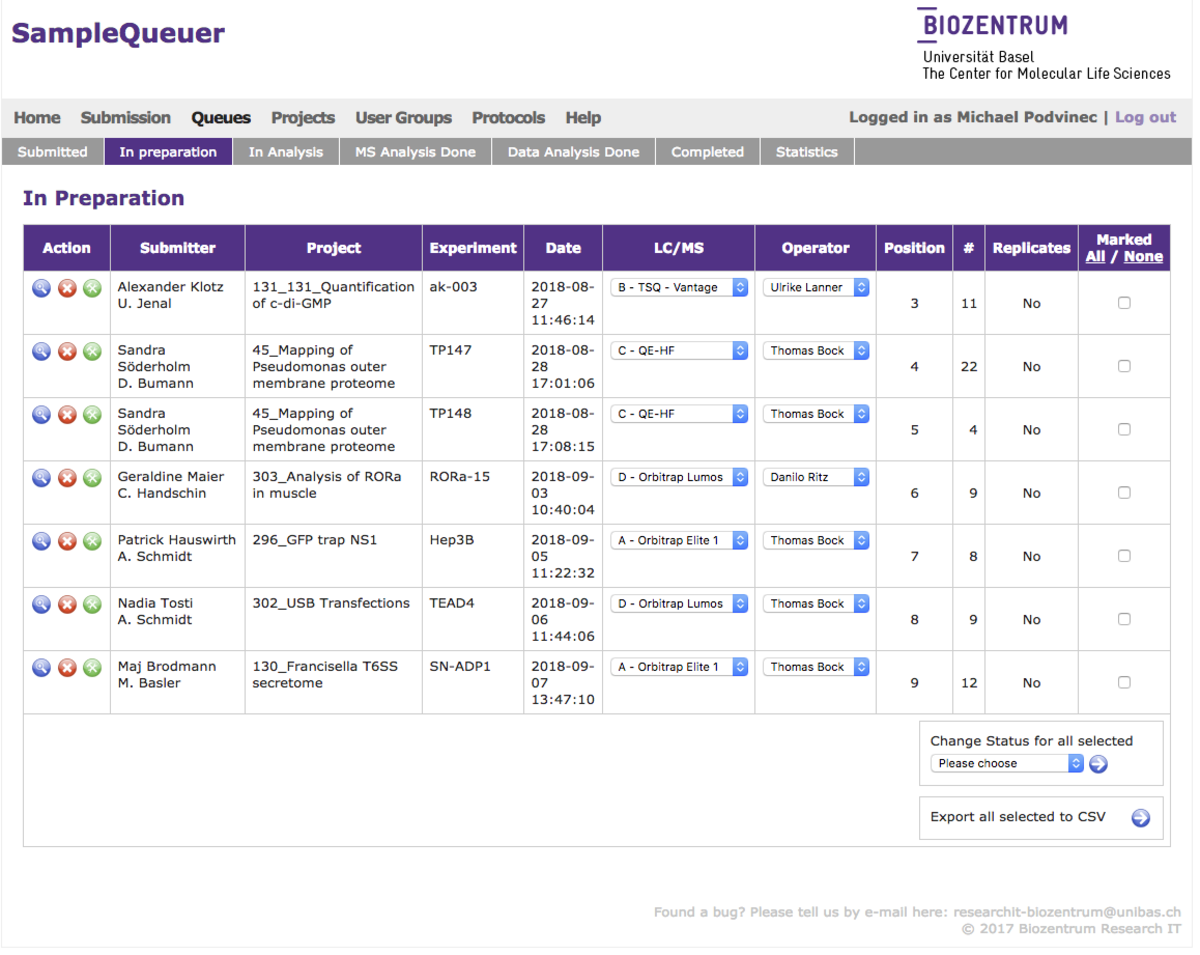Click the All link under Marked
The width and height of the screenshot is (1200, 955).
[x=1095, y=257]
